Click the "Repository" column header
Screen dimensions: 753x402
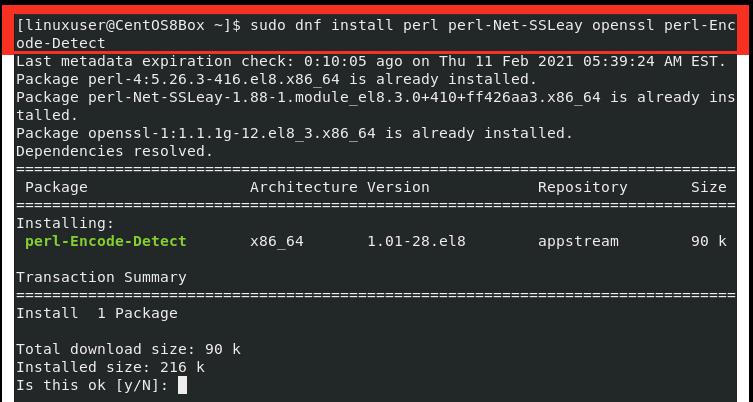point(582,187)
